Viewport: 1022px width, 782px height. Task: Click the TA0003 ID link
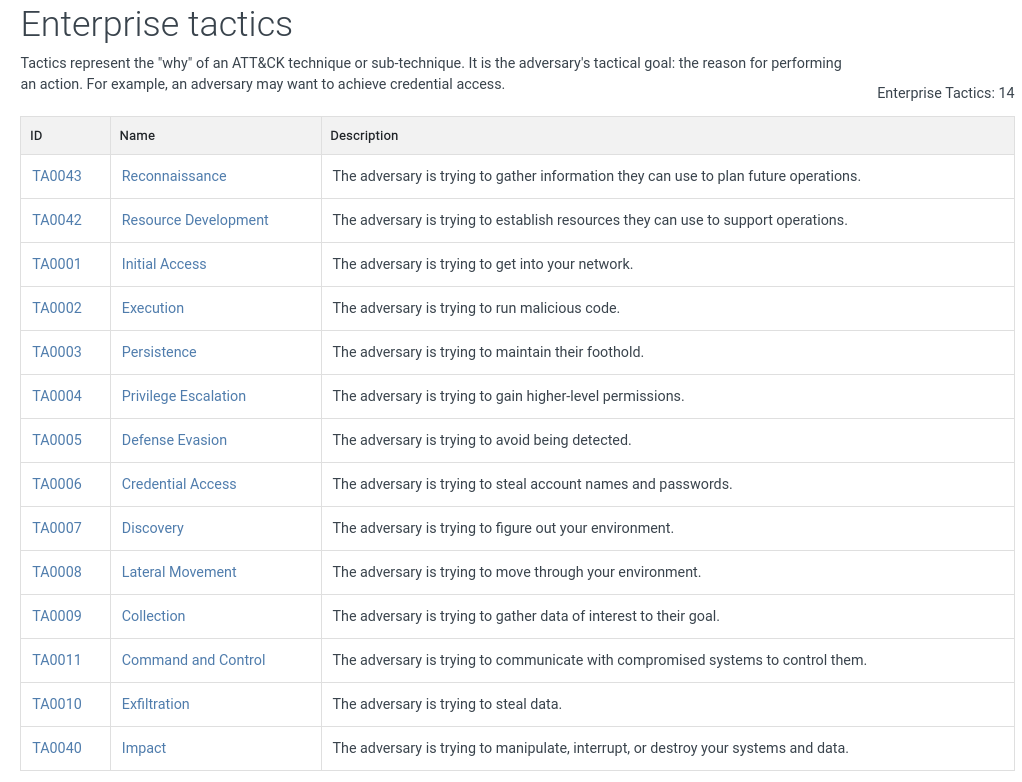coord(57,352)
